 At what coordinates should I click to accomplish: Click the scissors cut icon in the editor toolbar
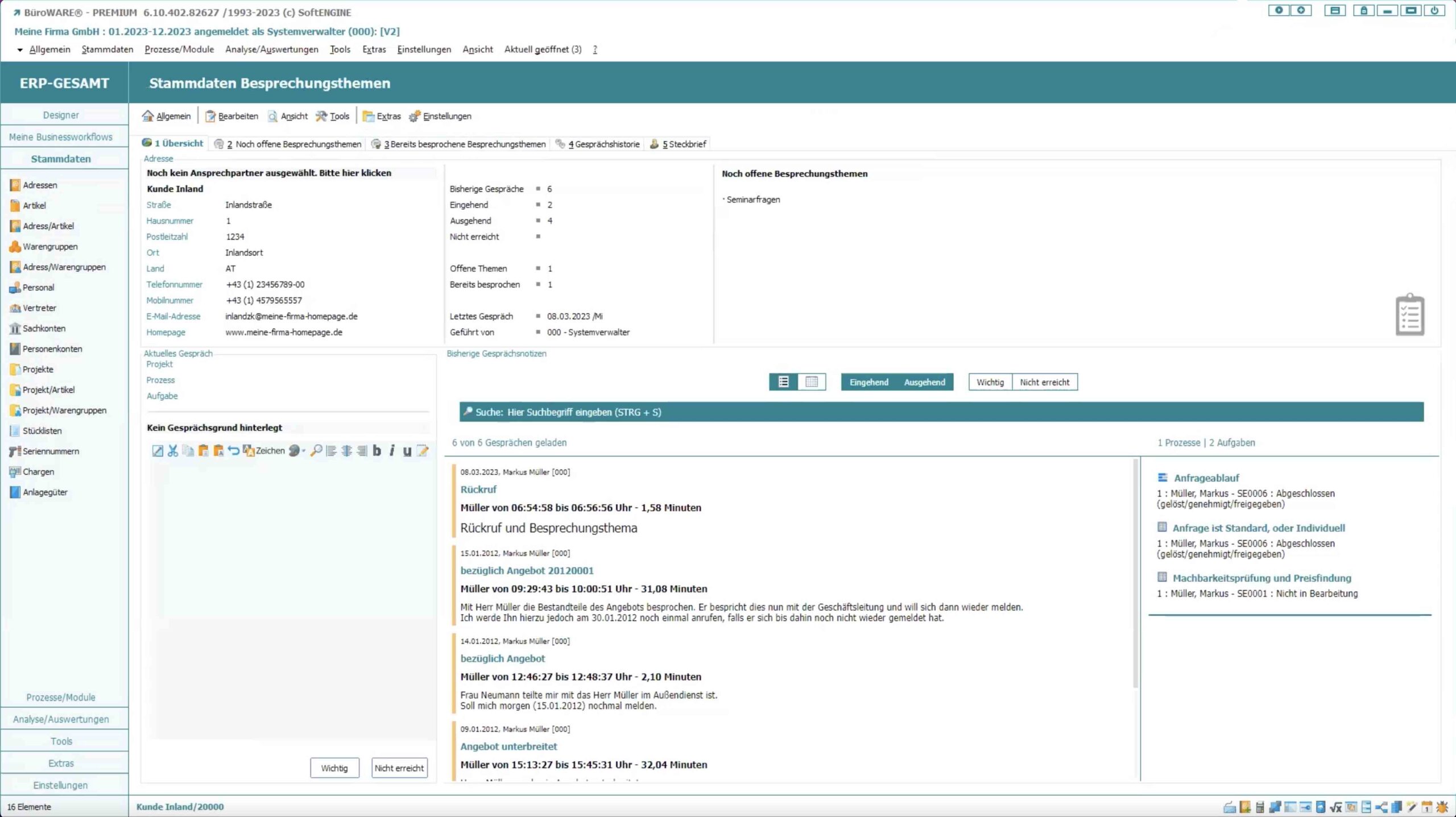coord(173,451)
